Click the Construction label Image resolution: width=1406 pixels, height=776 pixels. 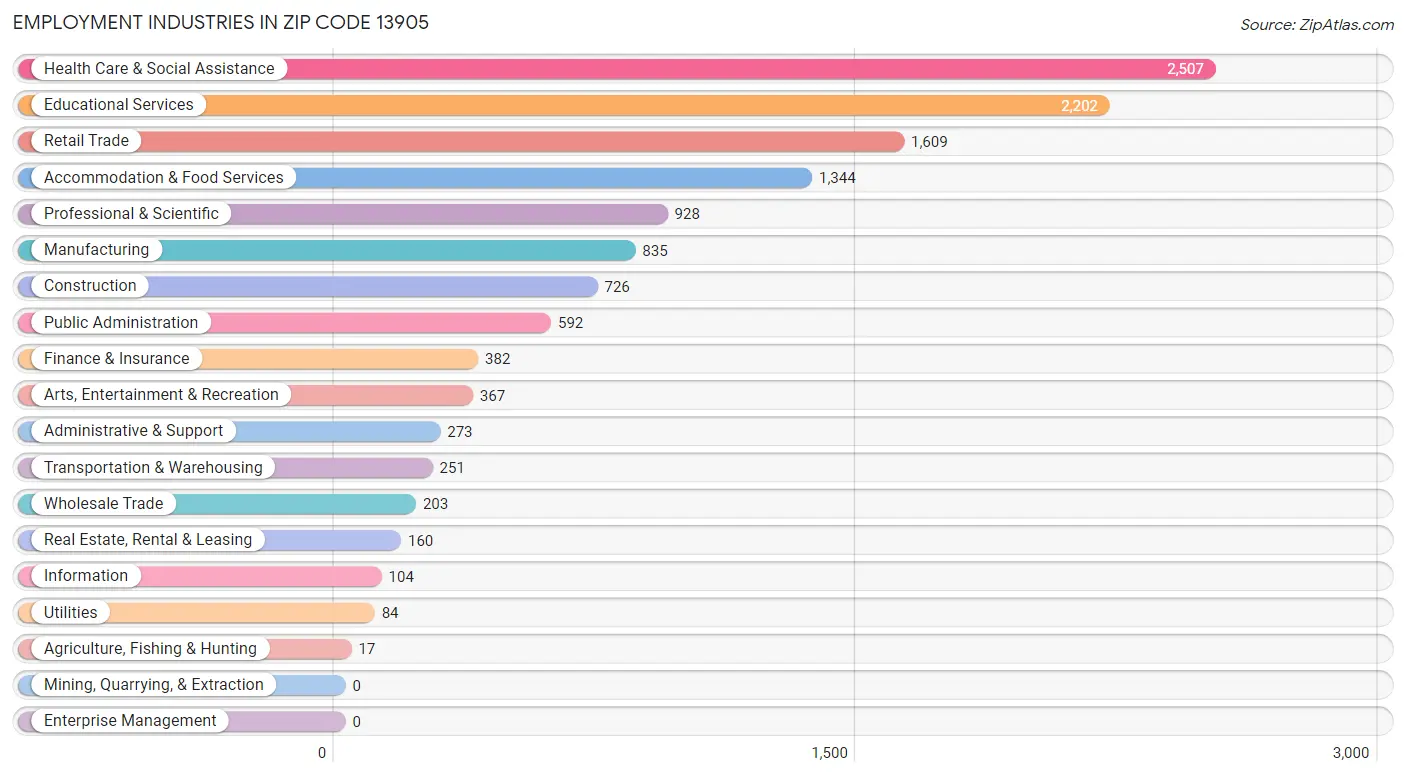(x=90, y=286)
